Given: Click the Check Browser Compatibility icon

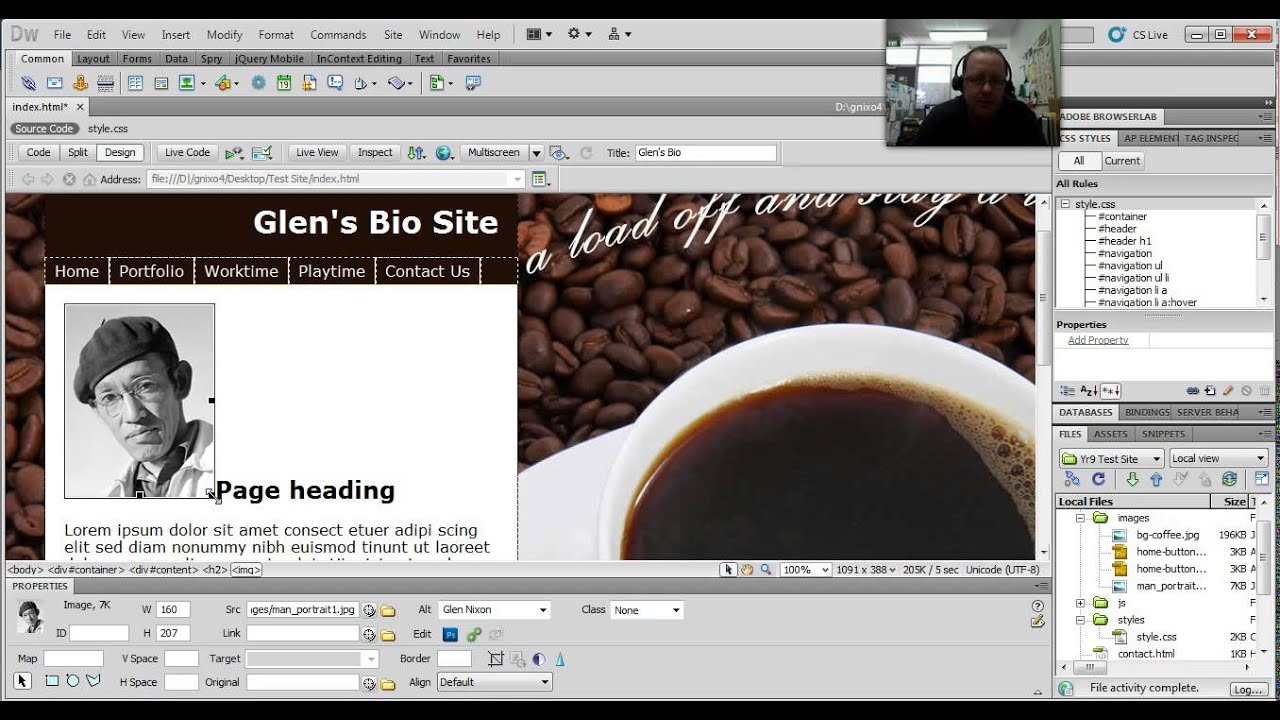Looking at the screenshot, I should (x=262, y=153).
